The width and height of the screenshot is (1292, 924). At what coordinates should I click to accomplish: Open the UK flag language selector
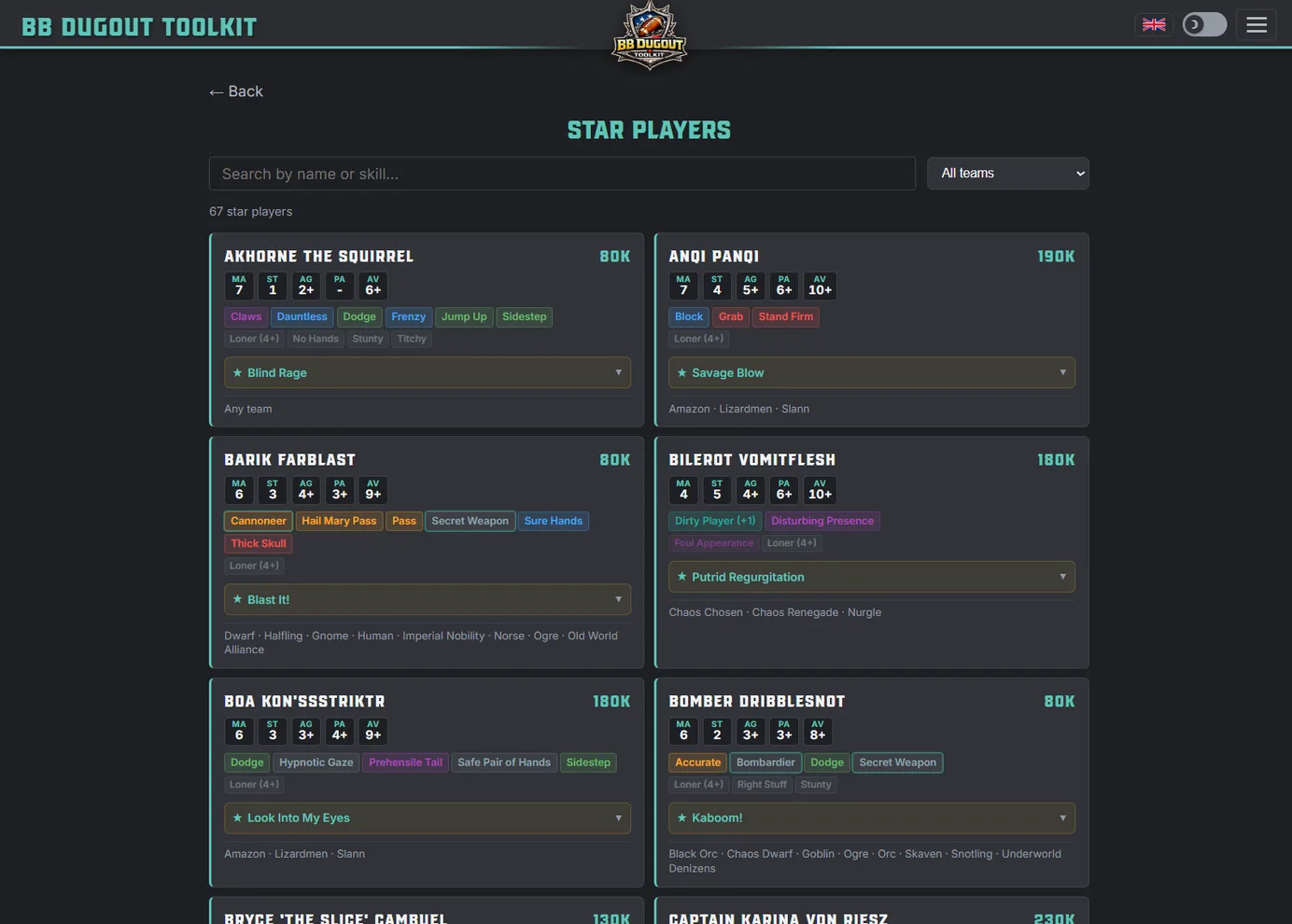pos(1154,24)
